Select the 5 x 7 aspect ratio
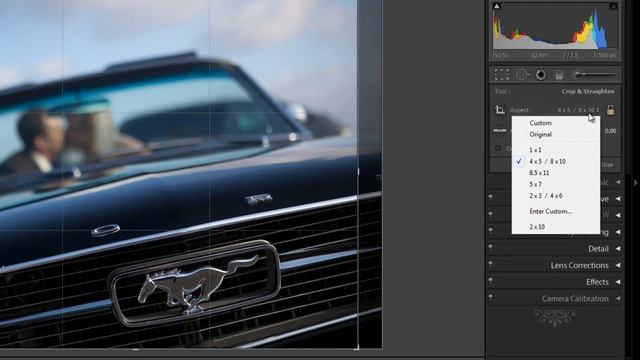The width and height of the screenshot is (640, 360). click(x=556, y=184)
